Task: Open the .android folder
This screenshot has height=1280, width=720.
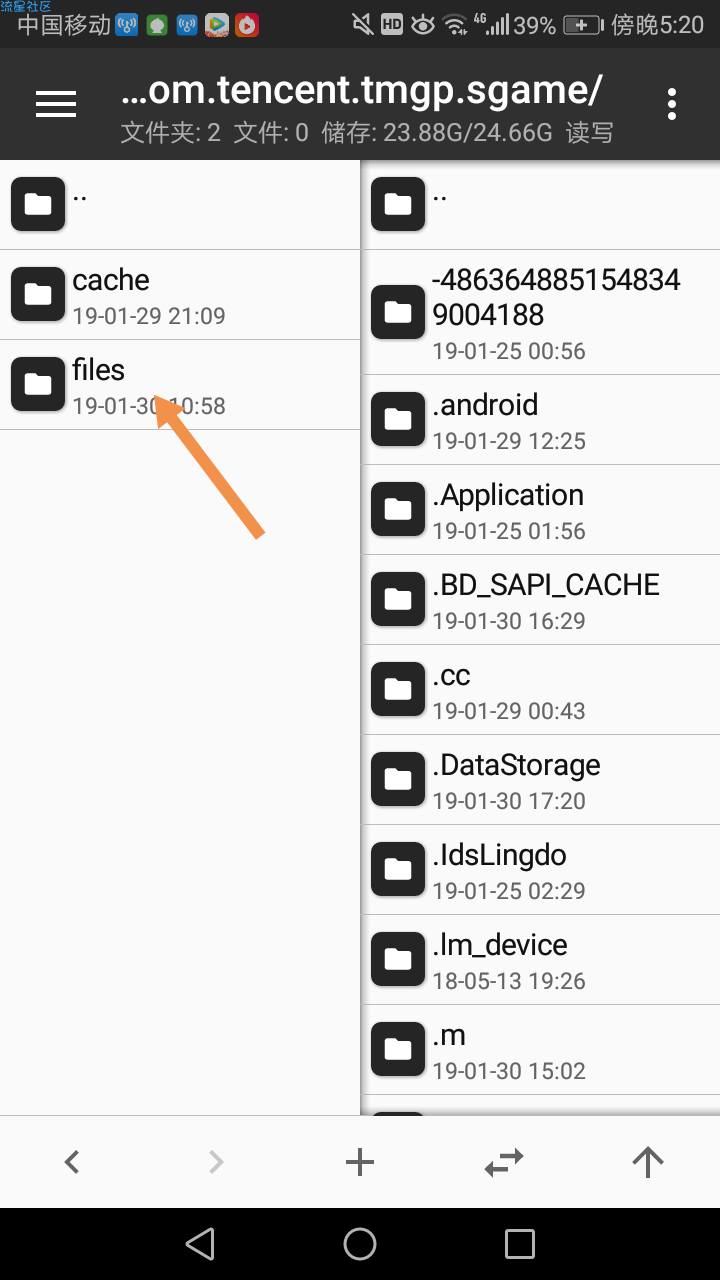Action: tap(541, 420)
